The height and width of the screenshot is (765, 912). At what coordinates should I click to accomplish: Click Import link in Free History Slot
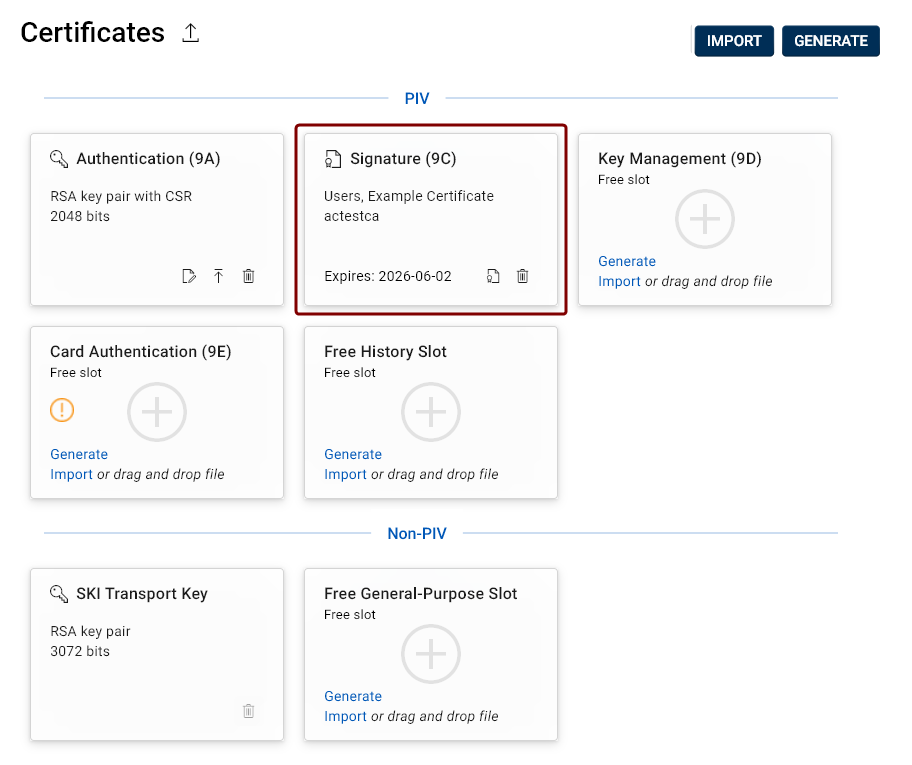[x=345, y=474]
